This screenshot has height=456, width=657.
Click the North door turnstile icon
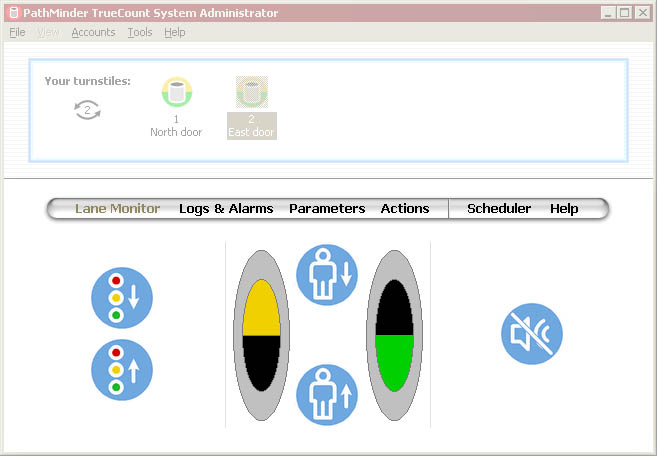pos(176,93)
